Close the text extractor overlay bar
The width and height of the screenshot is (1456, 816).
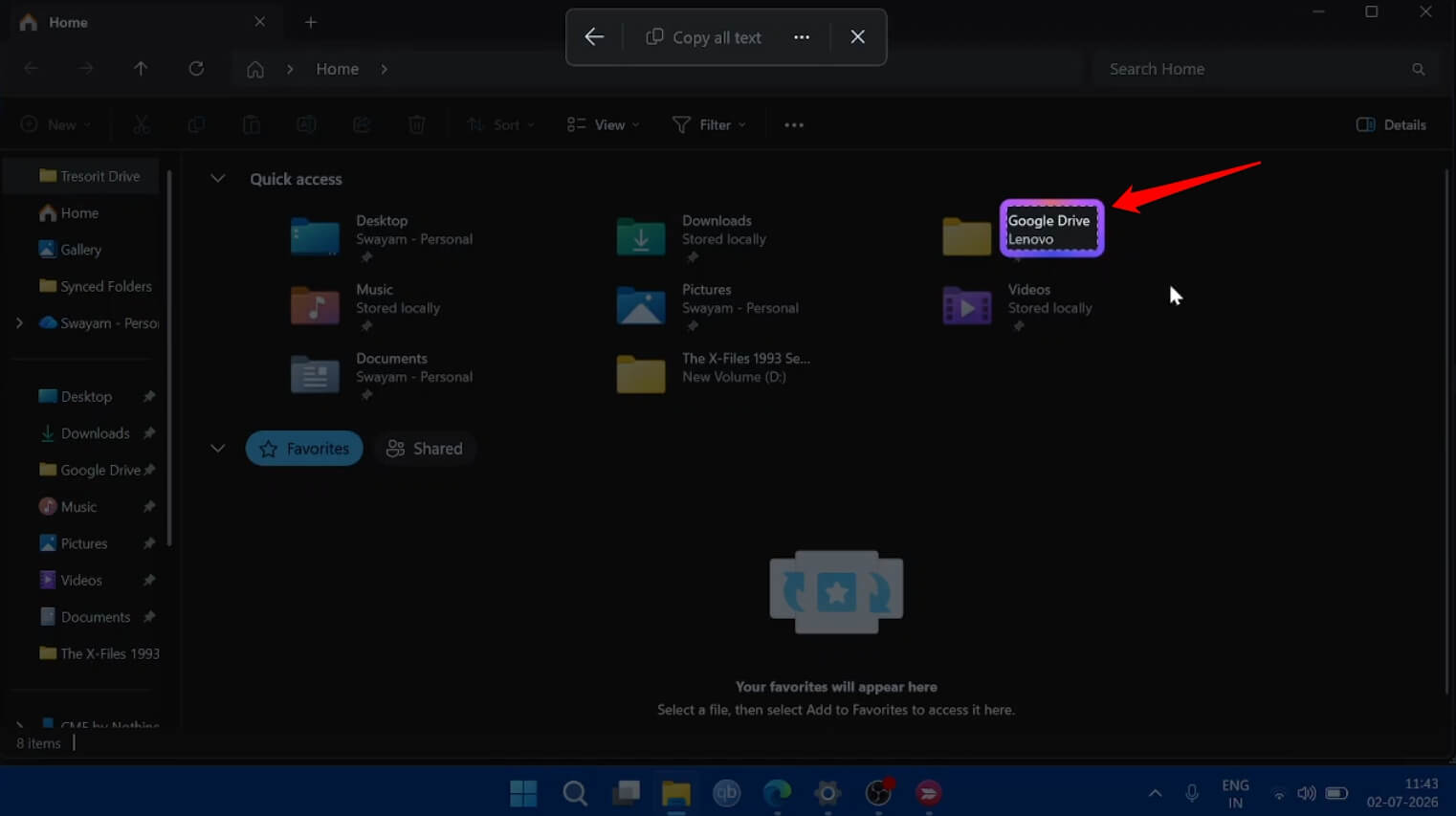pyautogui.click(x=857, y=37)
